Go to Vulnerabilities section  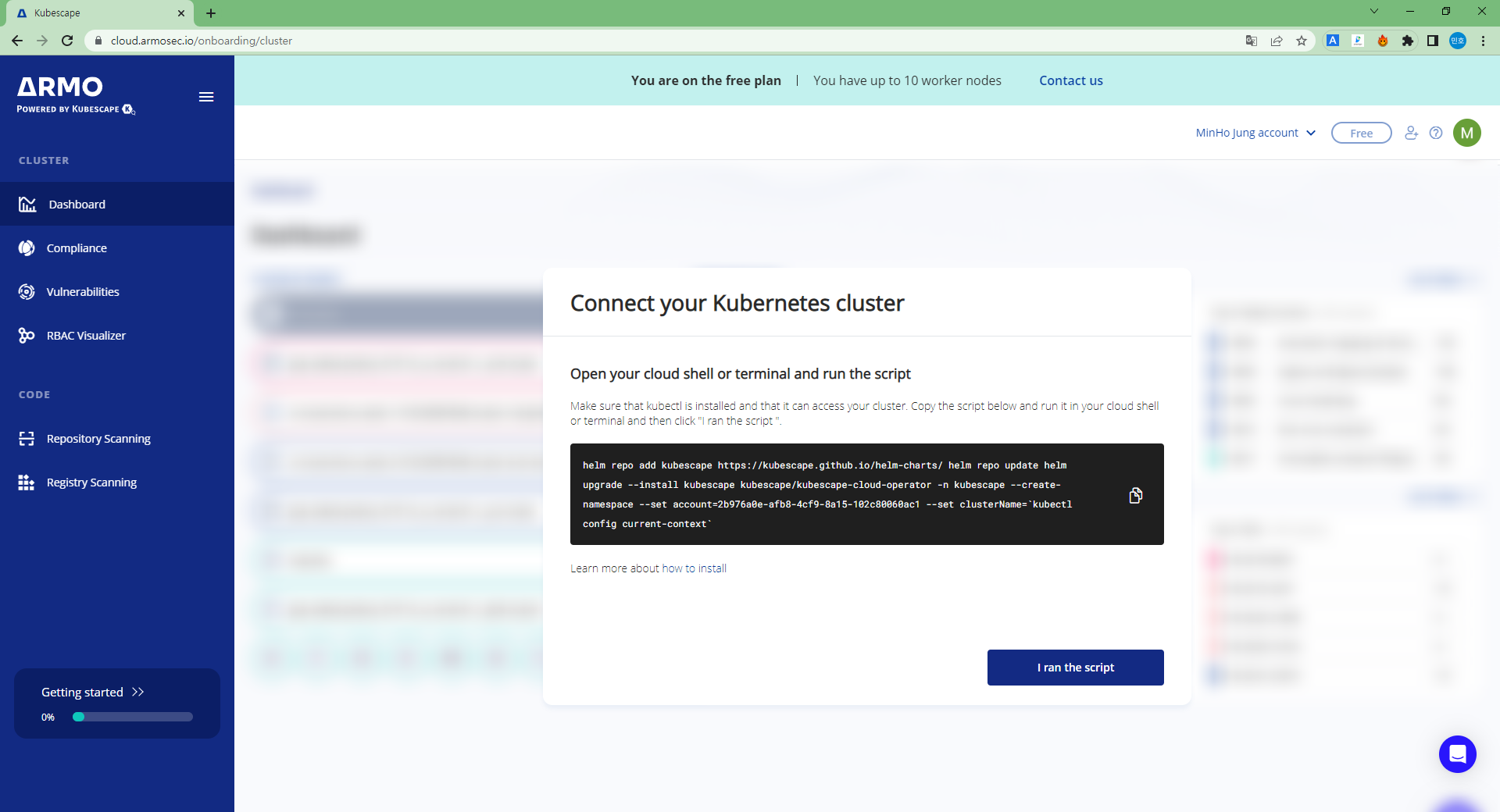(x=83, y=292)
